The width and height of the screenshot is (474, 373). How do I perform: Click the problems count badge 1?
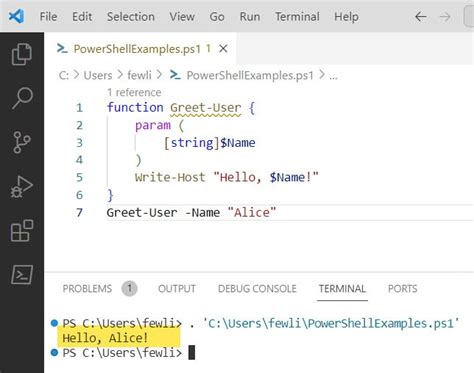[x=129, y=288]
